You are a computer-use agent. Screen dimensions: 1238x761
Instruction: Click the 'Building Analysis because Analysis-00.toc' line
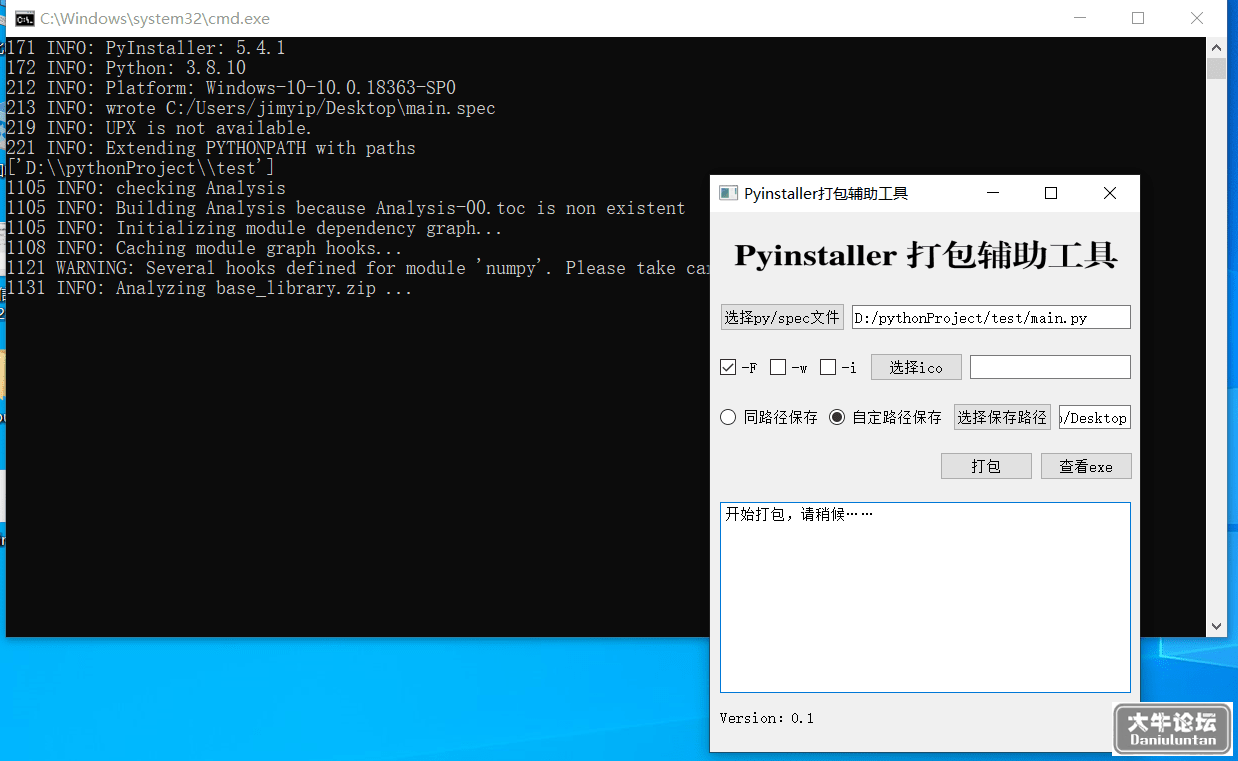coord(346,208)
